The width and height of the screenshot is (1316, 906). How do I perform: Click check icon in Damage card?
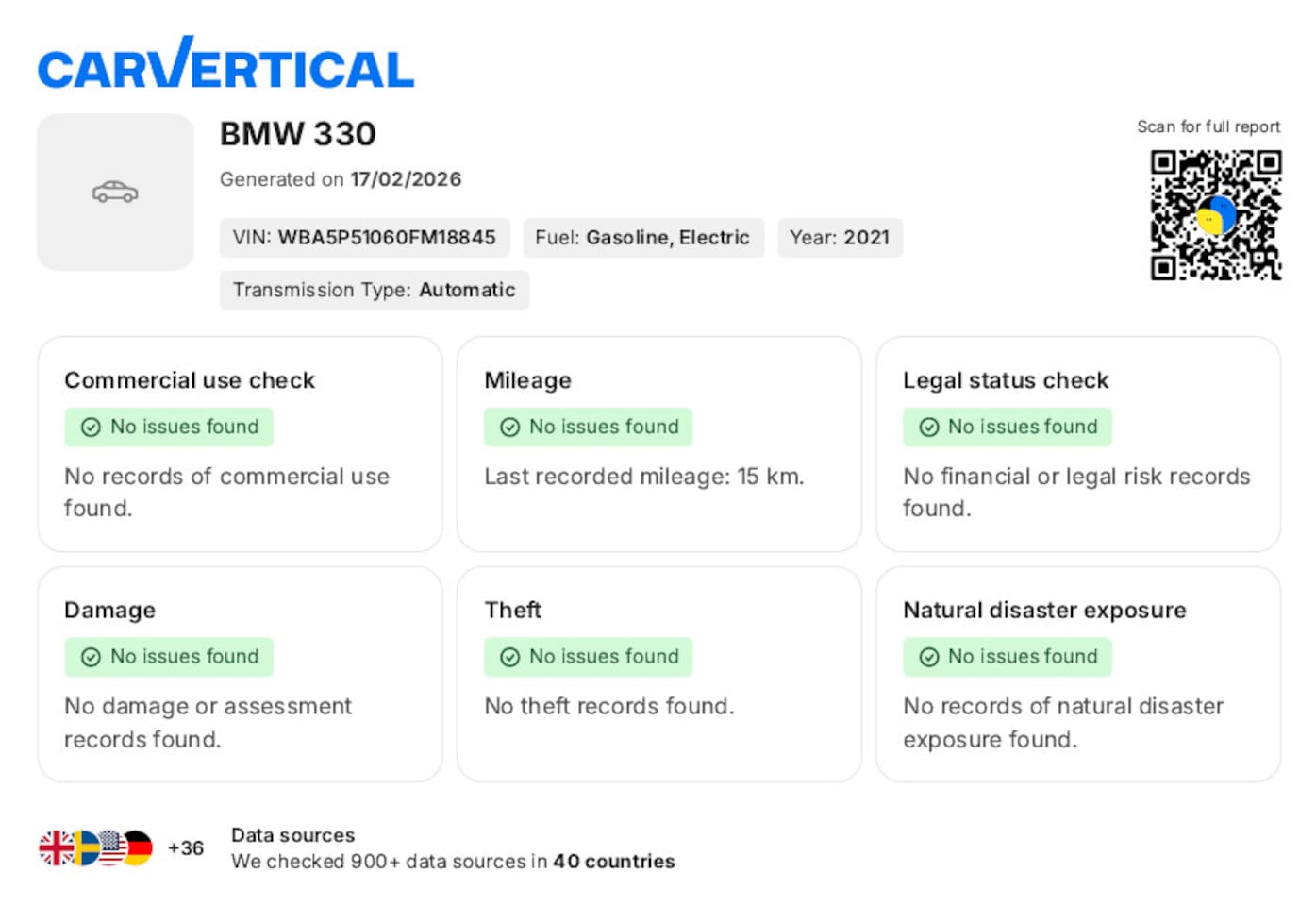coord(91,657)
